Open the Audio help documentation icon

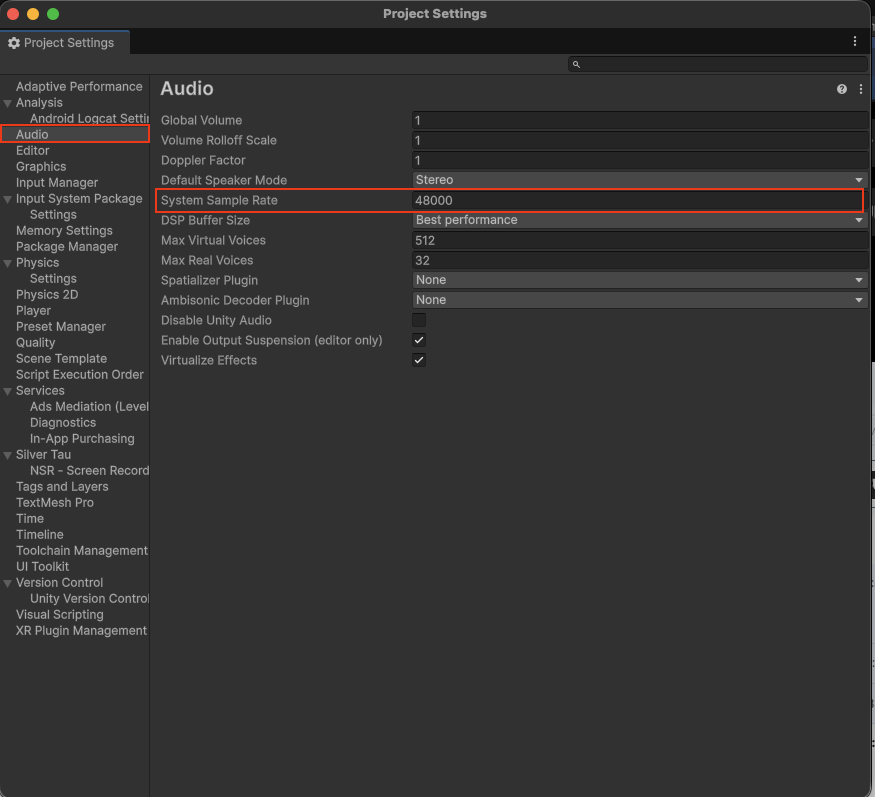tap(842, 89)
